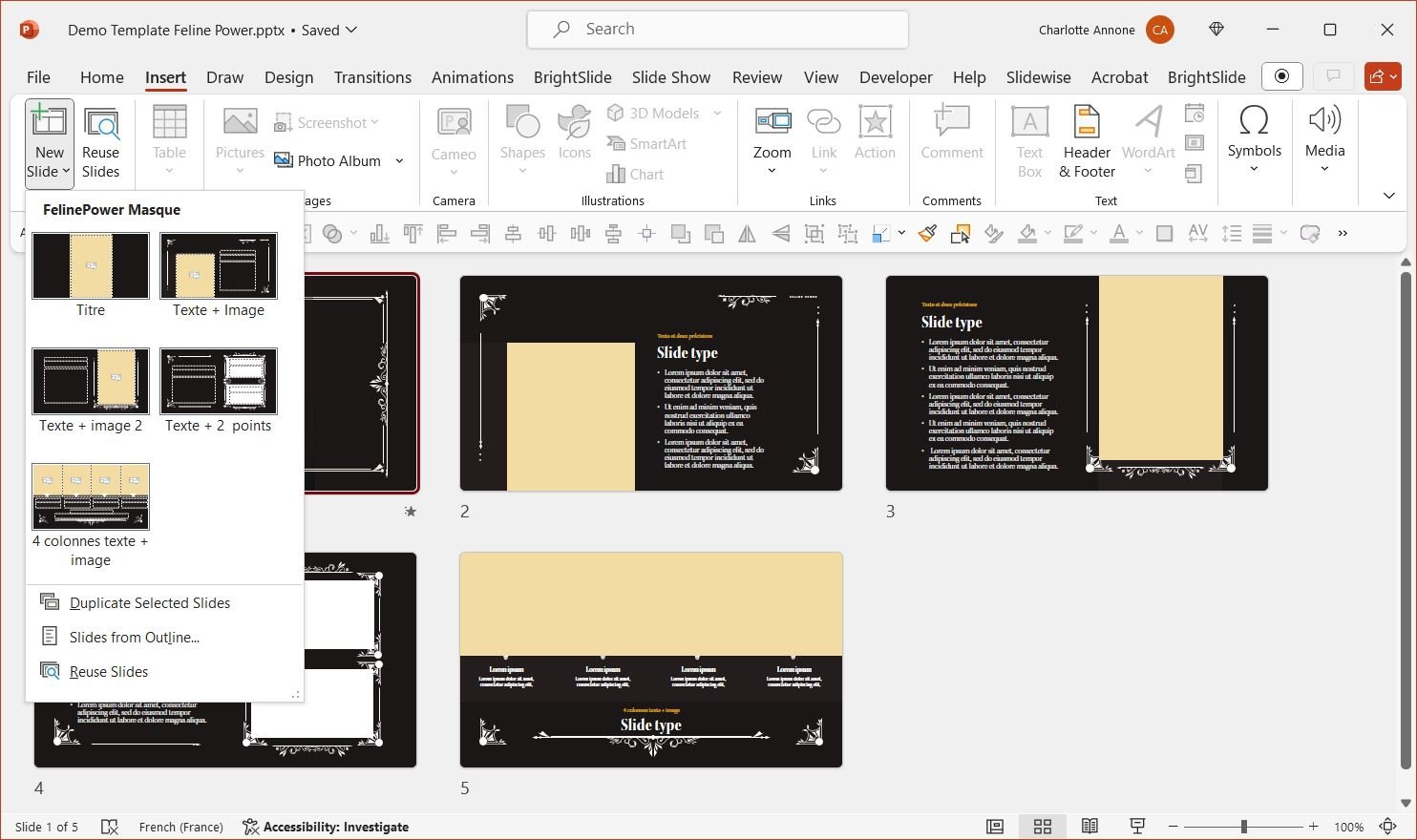Select Duplicate Selected Slides menu item
The height and width of the screenshot is (840, 1417).
164,603
